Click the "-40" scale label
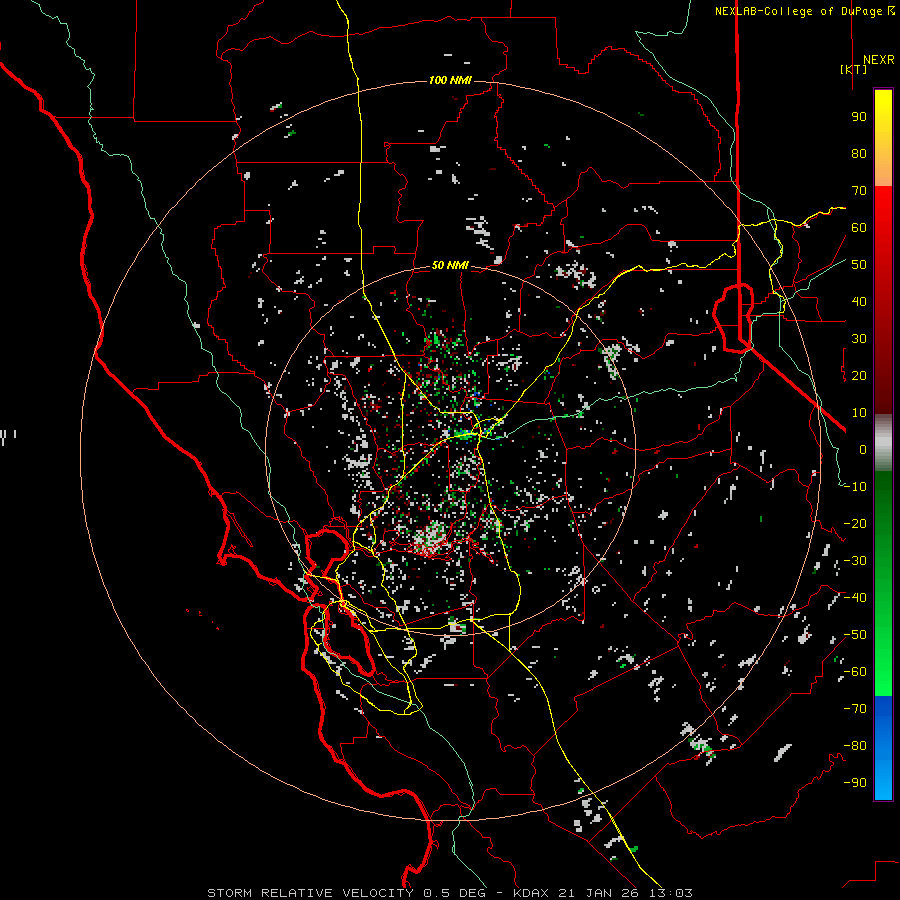The width and height of the screenshot is (900, 900). point(855,598)
